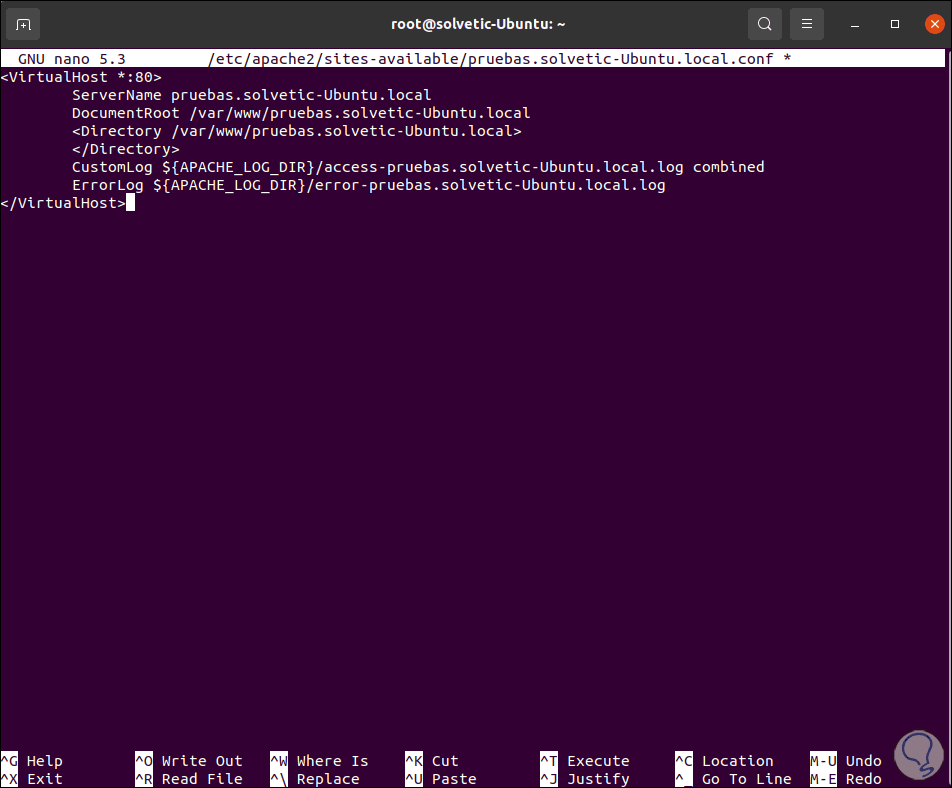This screenshot has height=788, width=952.
Task: Click the window title root@solvetic-Ubuntu
Action: 478,24
